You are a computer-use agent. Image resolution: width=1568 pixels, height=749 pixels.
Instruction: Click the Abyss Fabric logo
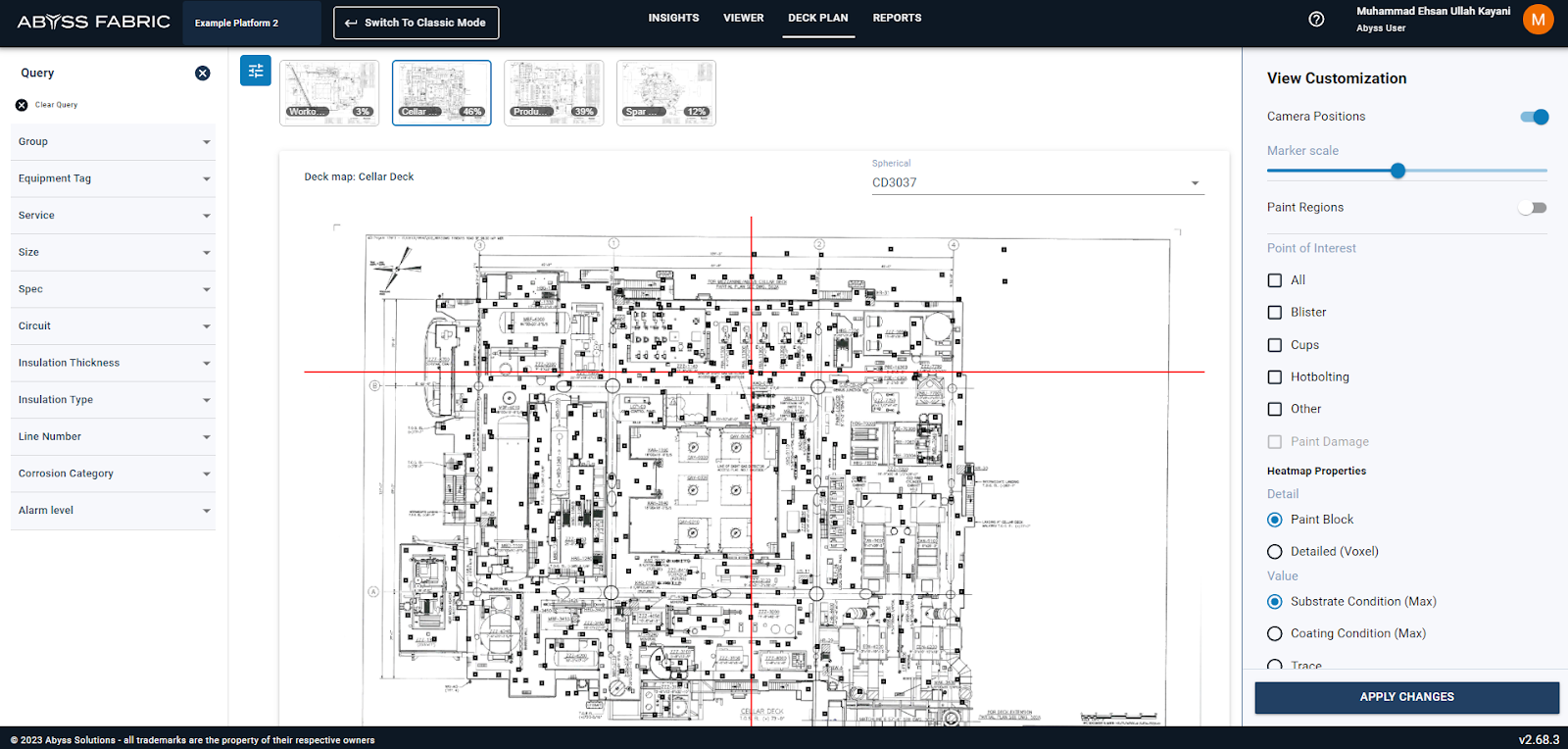[x=94, y=22]
